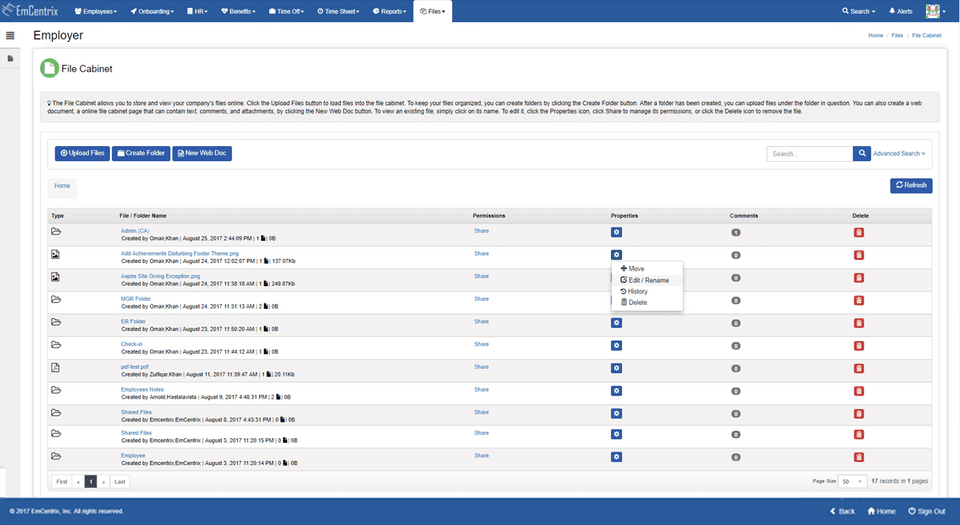Open the Files tab in navbar
This screenshot has height=525, width=960.
point(433,11)
